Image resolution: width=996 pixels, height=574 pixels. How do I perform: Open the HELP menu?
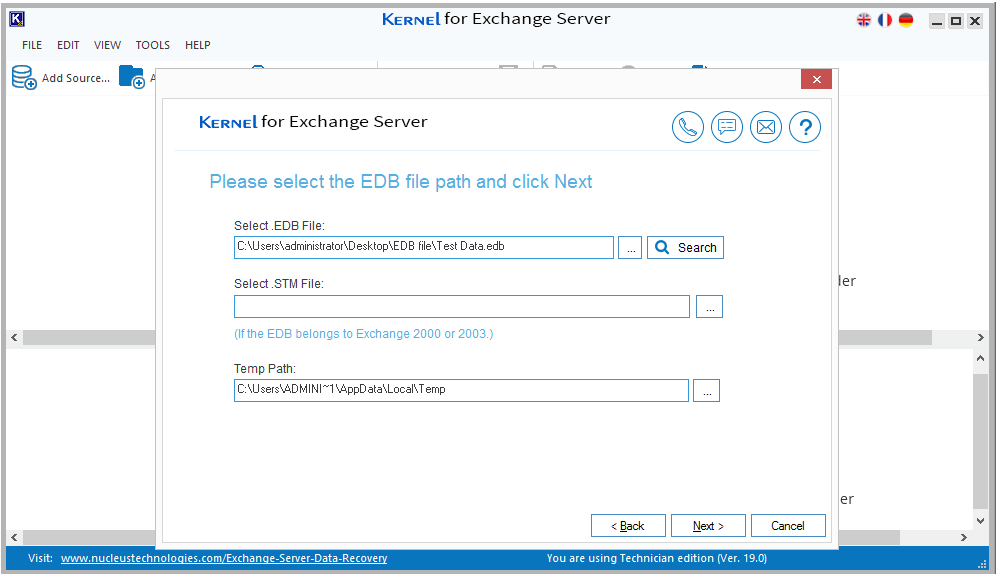pos(198,45)
